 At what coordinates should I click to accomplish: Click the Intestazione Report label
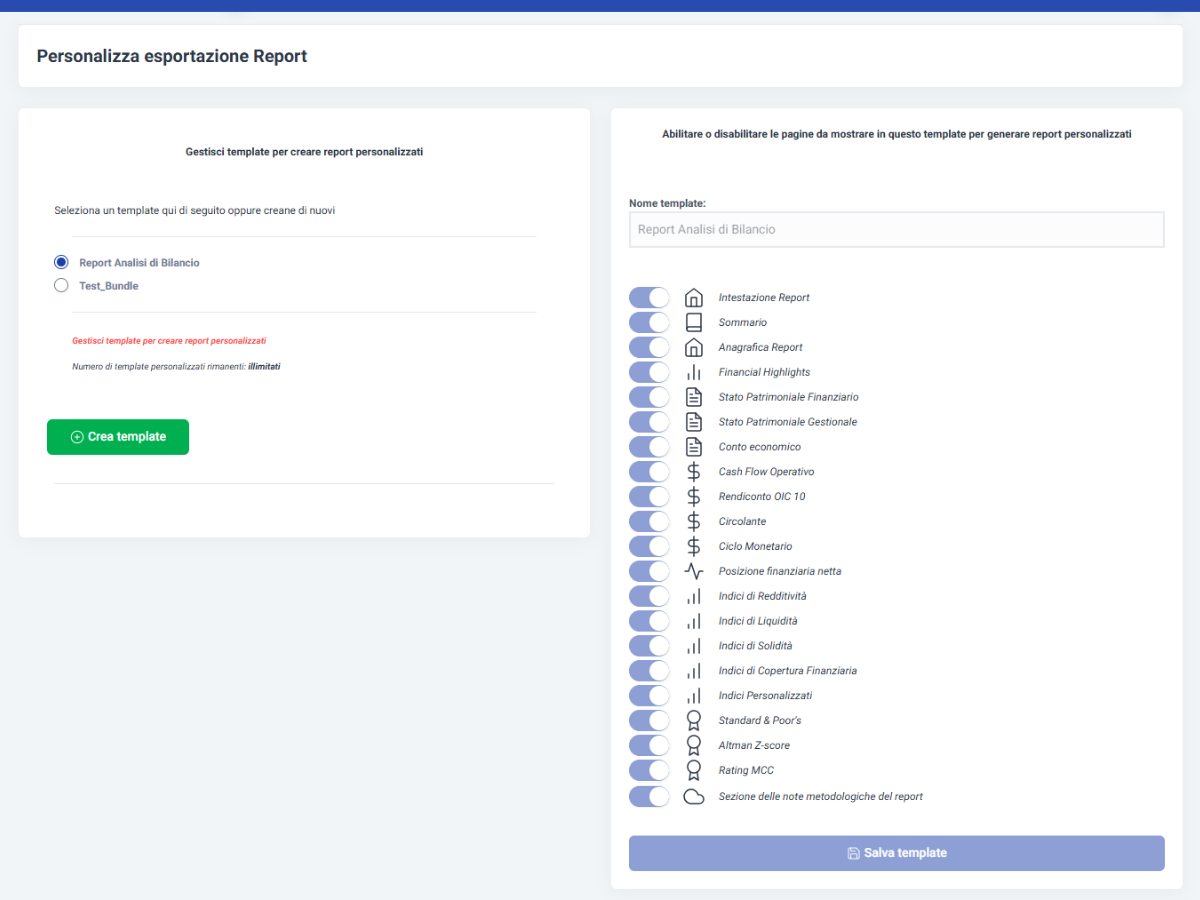[x=764, y=298]
